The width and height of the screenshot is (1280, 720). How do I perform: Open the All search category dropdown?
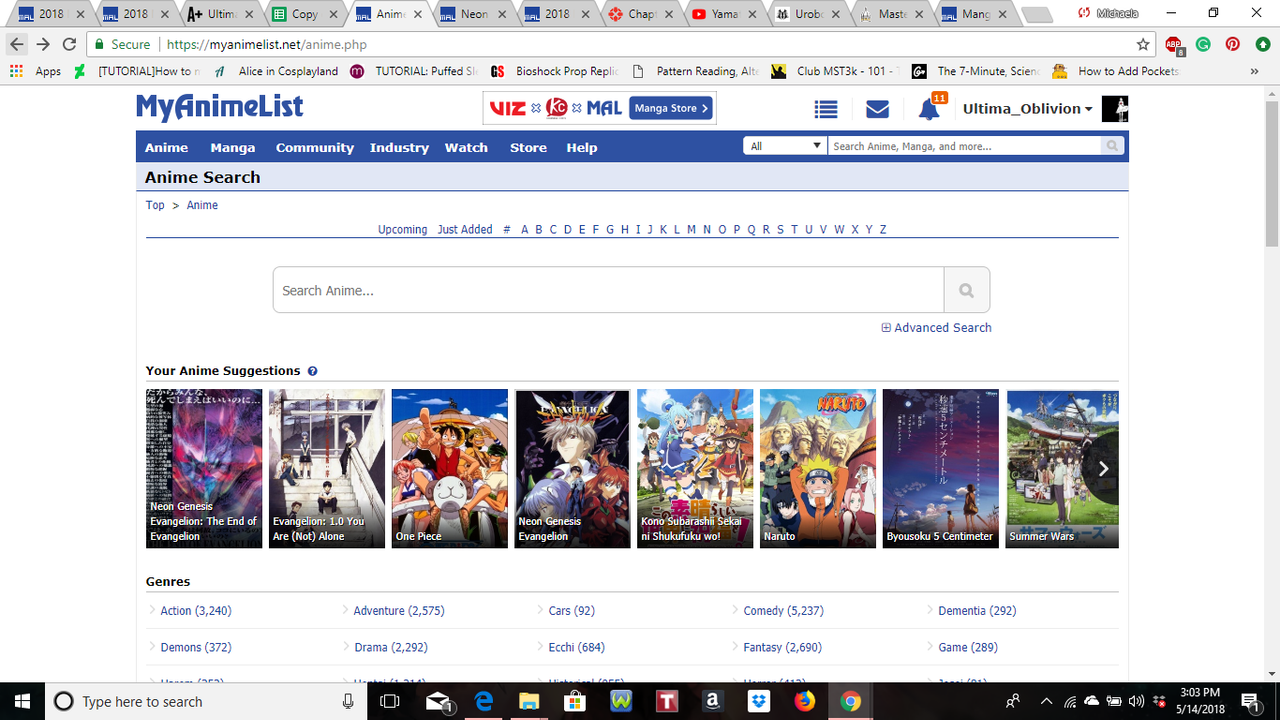click(x=784, y=146)
